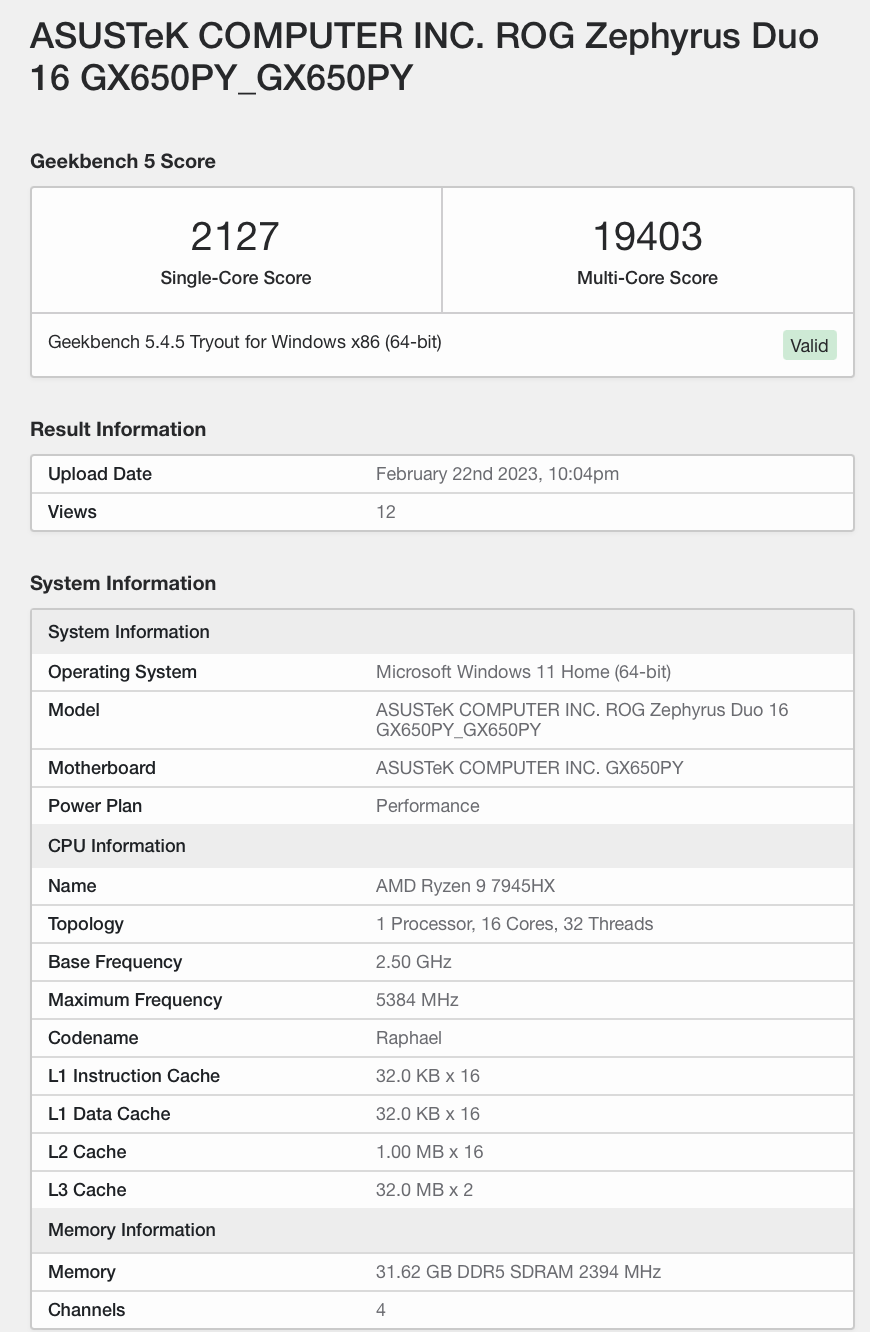Select the Geekbench 5 Score heading
Screen dimensions: 870x1332
123,161
